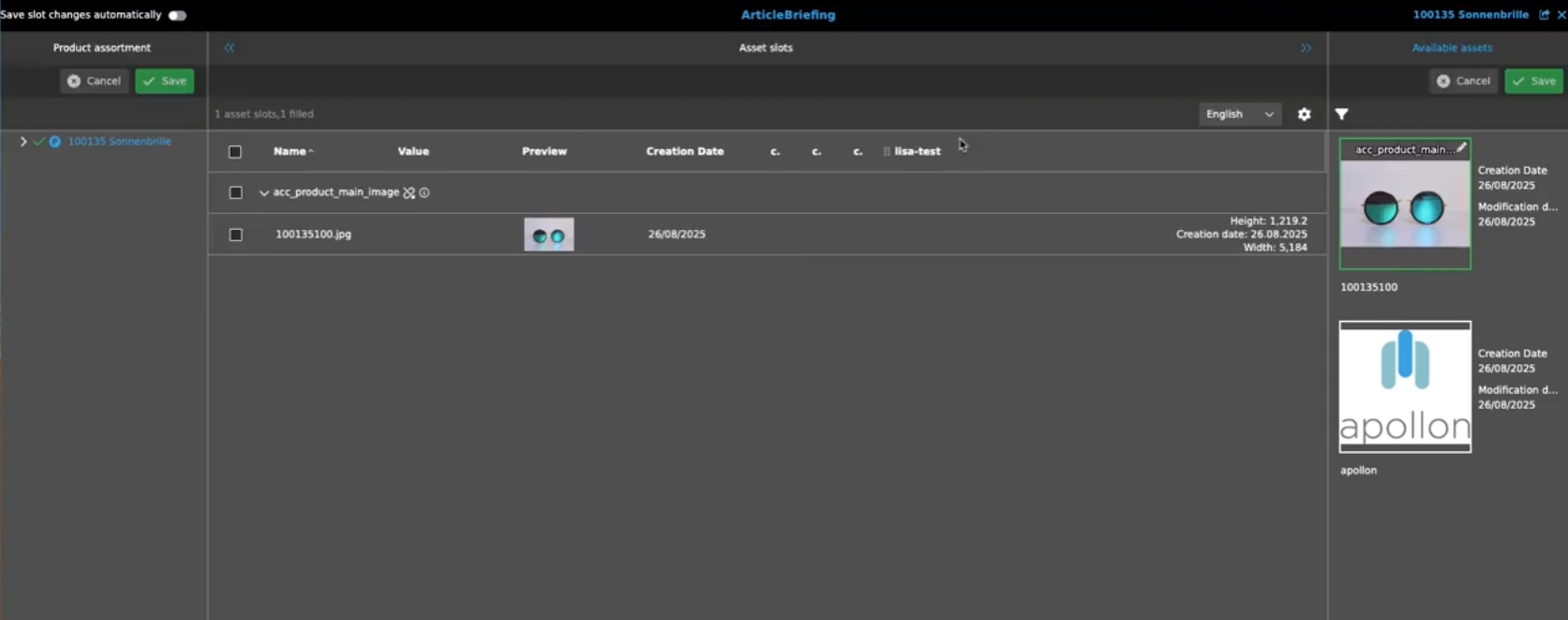
Task: Click the Value column header
Action: [413, 151]
